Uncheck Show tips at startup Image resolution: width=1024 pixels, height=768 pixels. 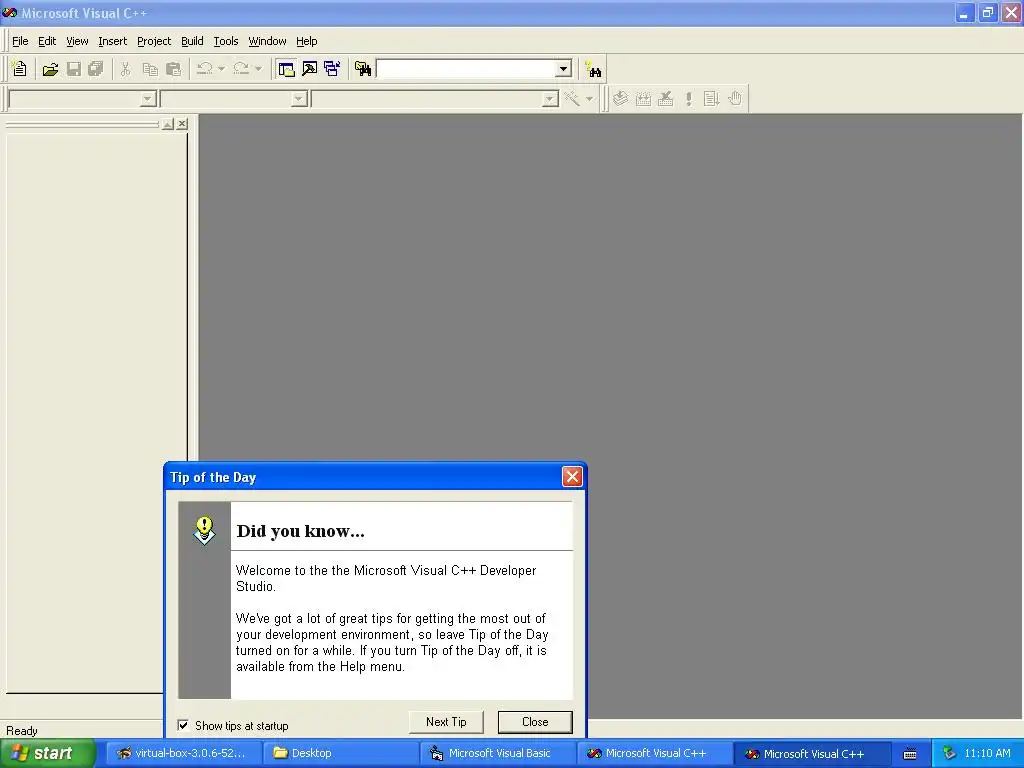click(184, 725)
